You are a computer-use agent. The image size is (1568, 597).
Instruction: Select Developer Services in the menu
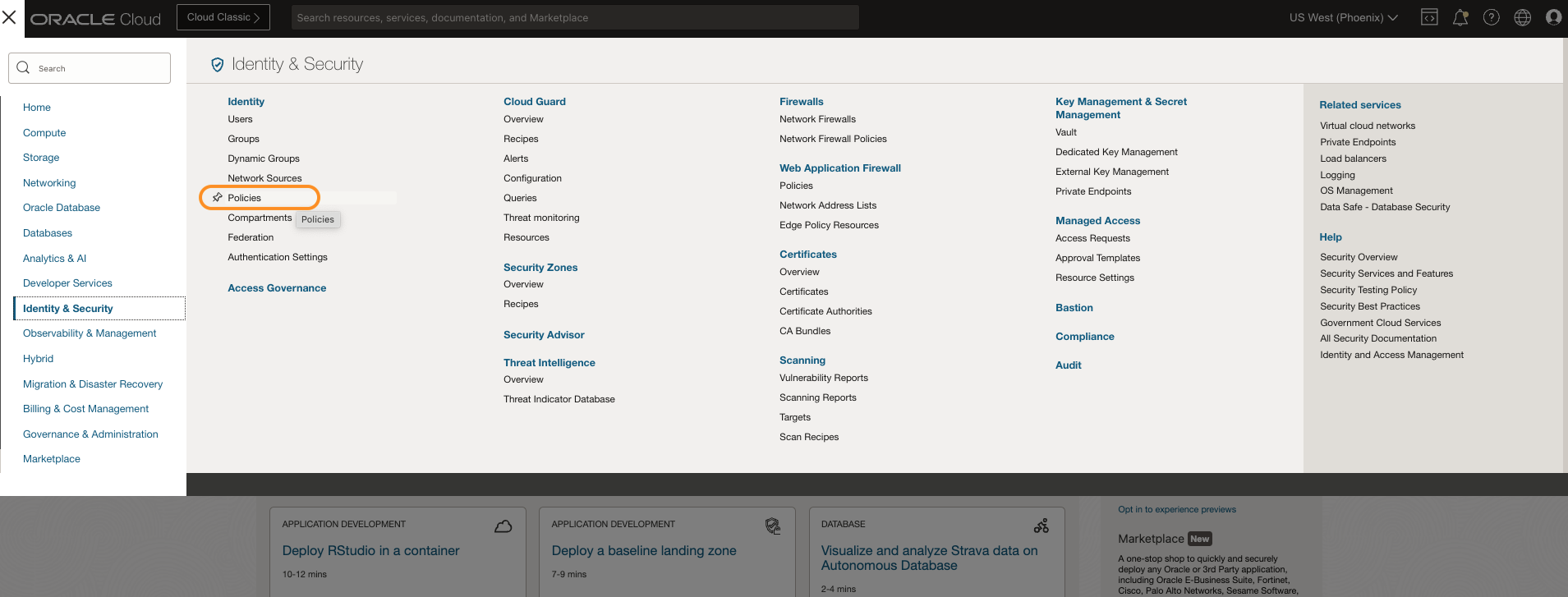[67, 283]
